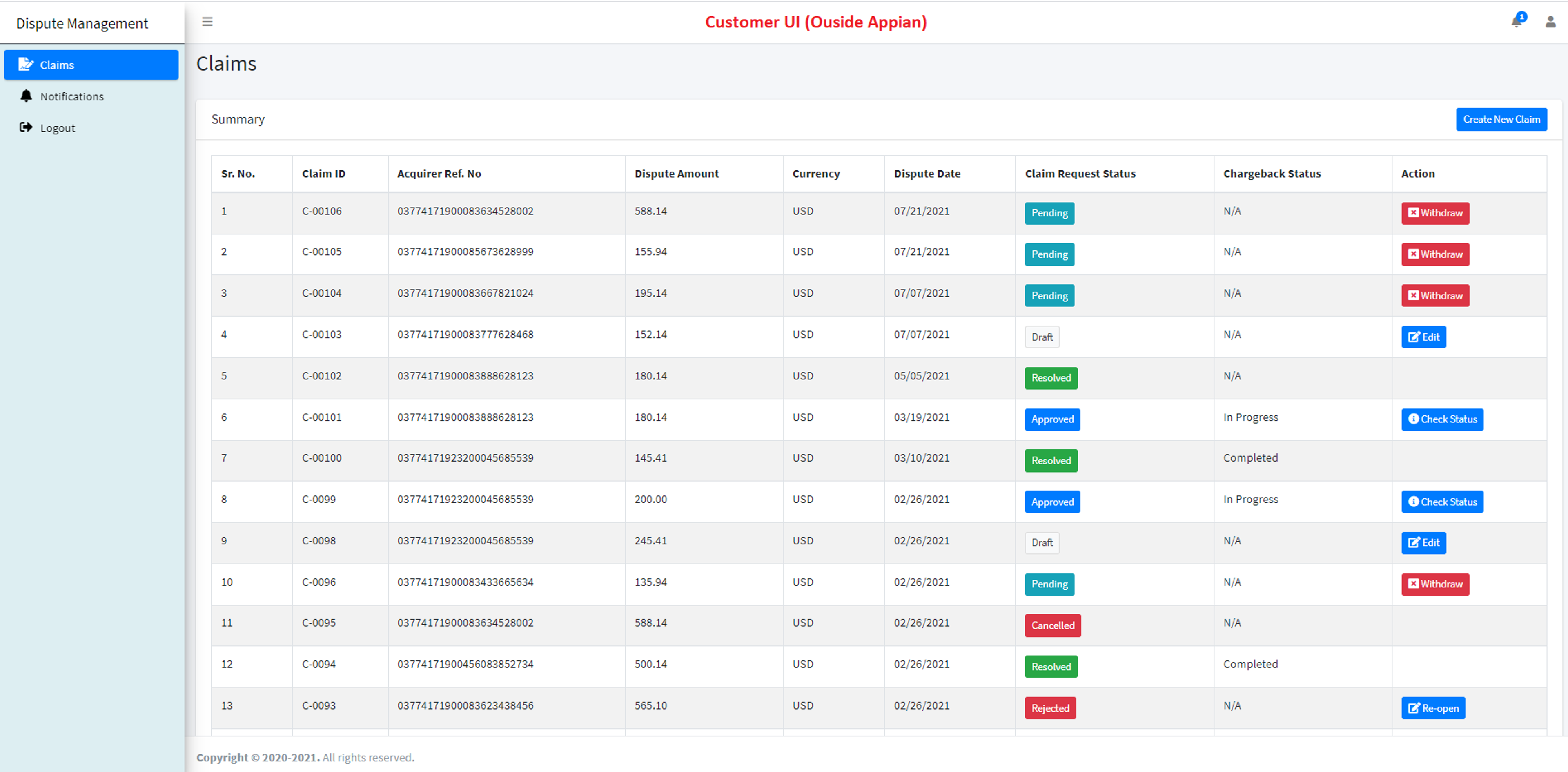Select claim ID C-00106 cell
The width and height of the screenshot is (1568, 772).
pyautogui.click(x=321, y=211)
